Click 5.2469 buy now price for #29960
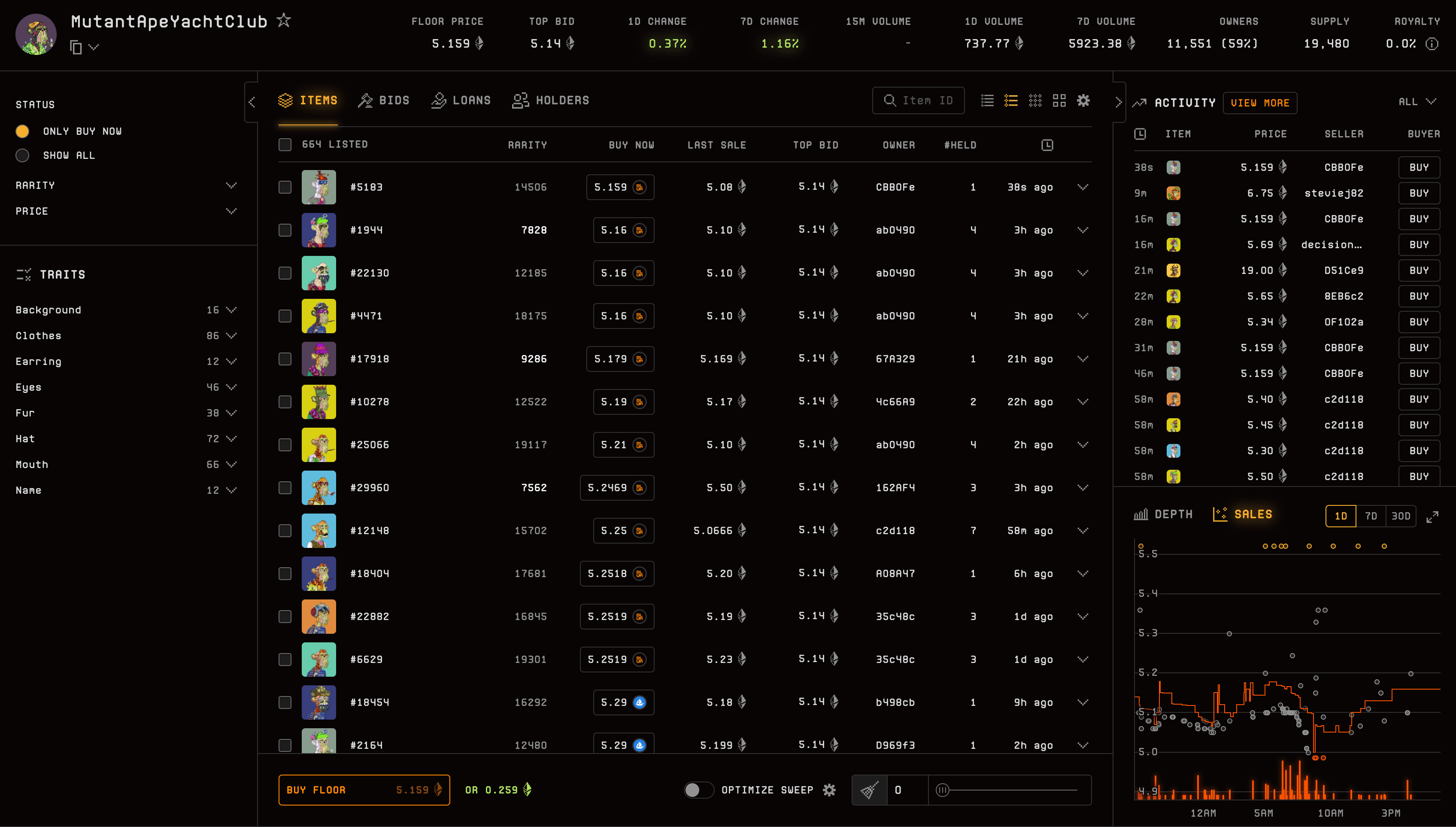The width and height of the screenshot is (1456, 827). point(617,488)
